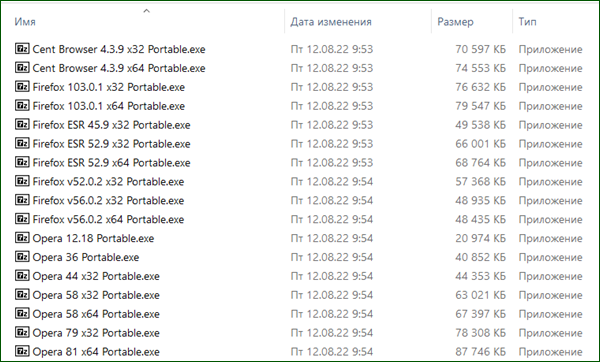Select file name Firefox ESR 52.9 x32 Portable.exe
This screenshot has height=362, width=600.
click(x=111, y=144)
